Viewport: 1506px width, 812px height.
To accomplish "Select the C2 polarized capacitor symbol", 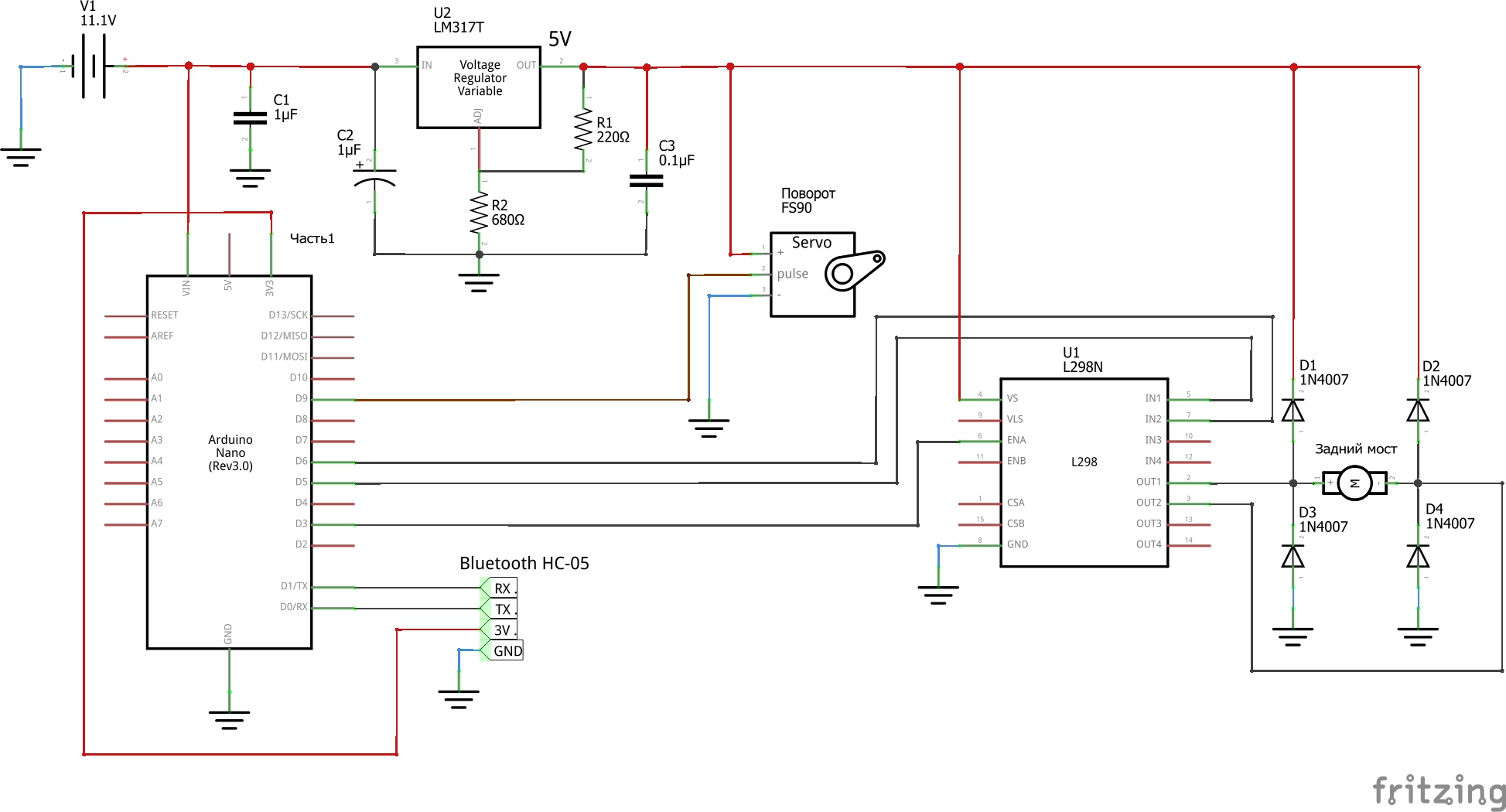I will tap(374, 178).
